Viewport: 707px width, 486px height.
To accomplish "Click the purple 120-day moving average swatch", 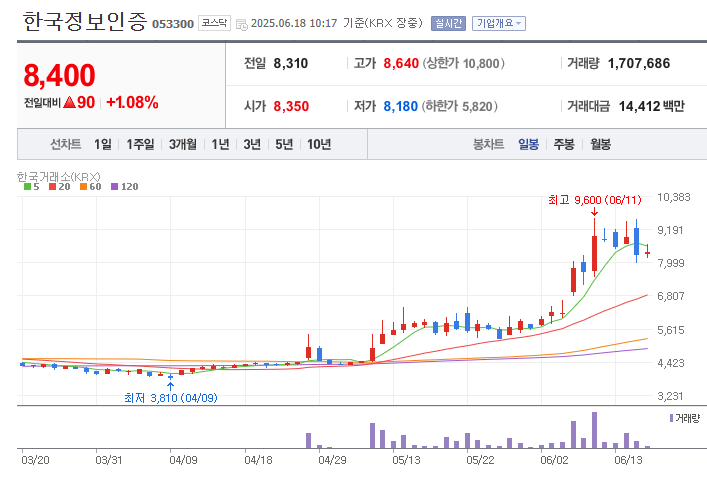I will tap(115, 187).
